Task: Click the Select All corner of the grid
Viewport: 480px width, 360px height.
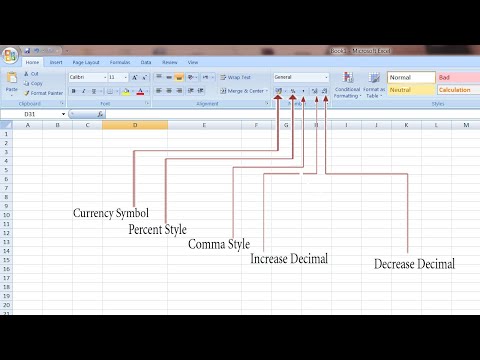Action: pyautogui.click(x=6, y=125)
